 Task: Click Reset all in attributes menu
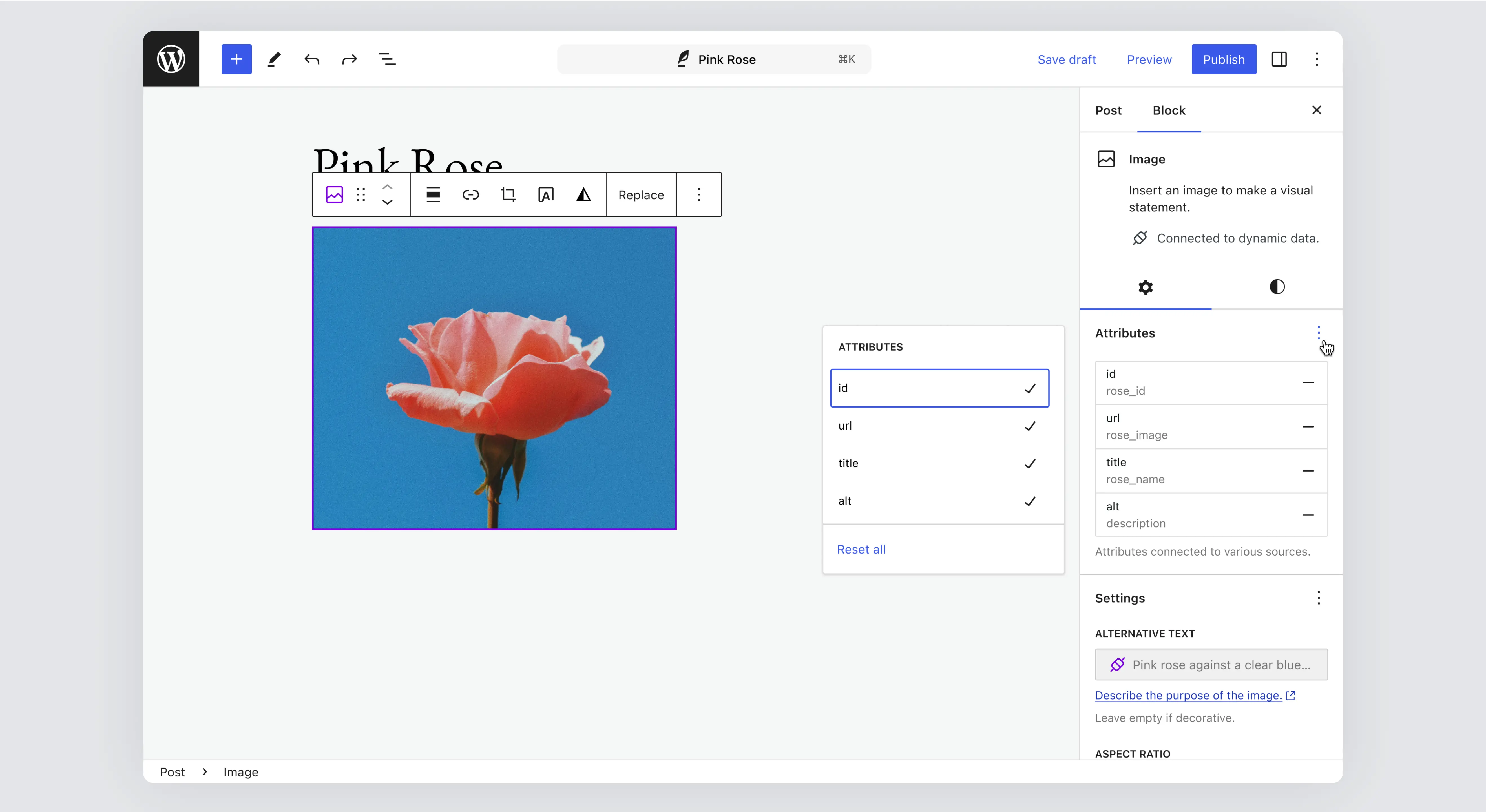coord(861,550)
